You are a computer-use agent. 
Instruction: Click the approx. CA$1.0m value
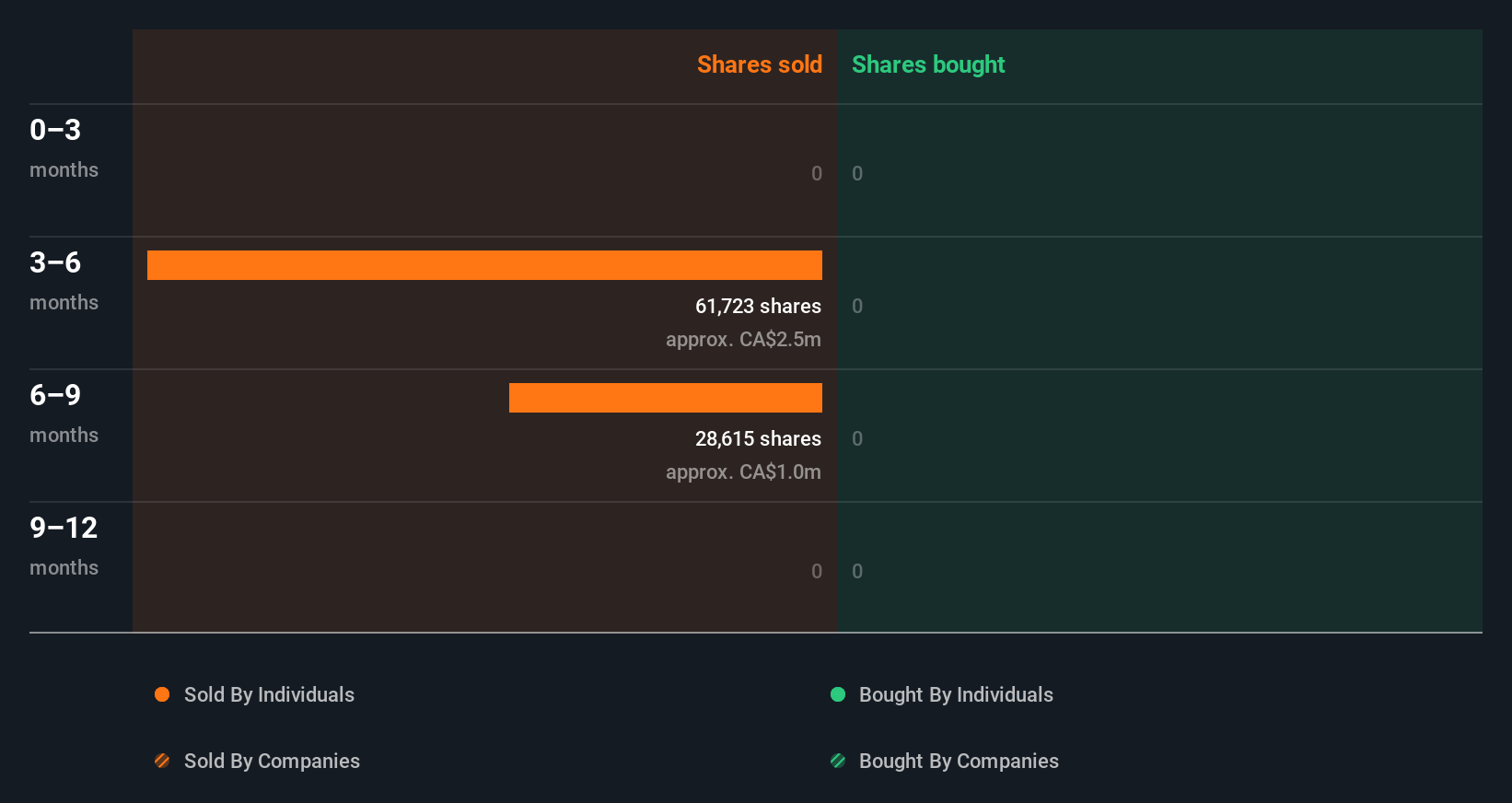coord(743,471)
